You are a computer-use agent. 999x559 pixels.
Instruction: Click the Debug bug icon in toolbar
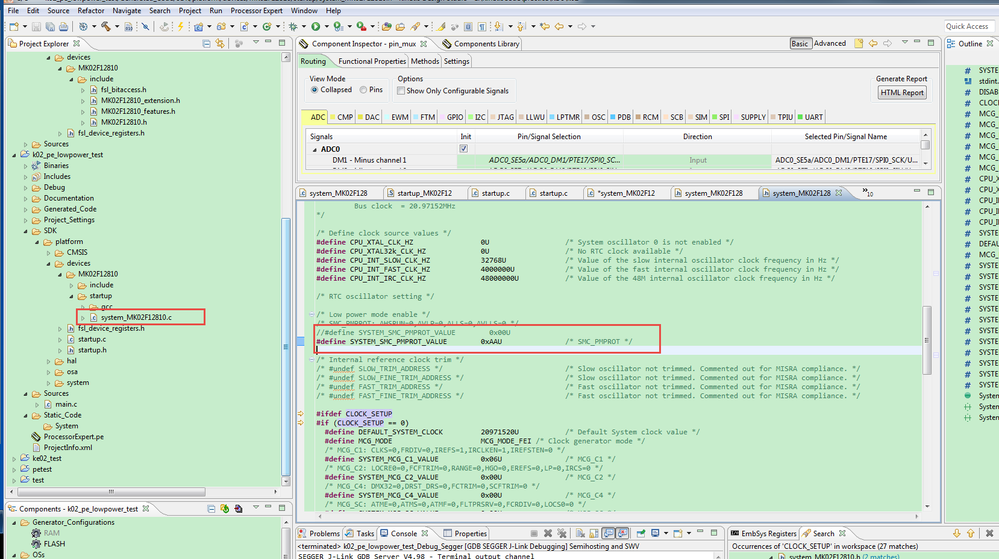[292, 26]
